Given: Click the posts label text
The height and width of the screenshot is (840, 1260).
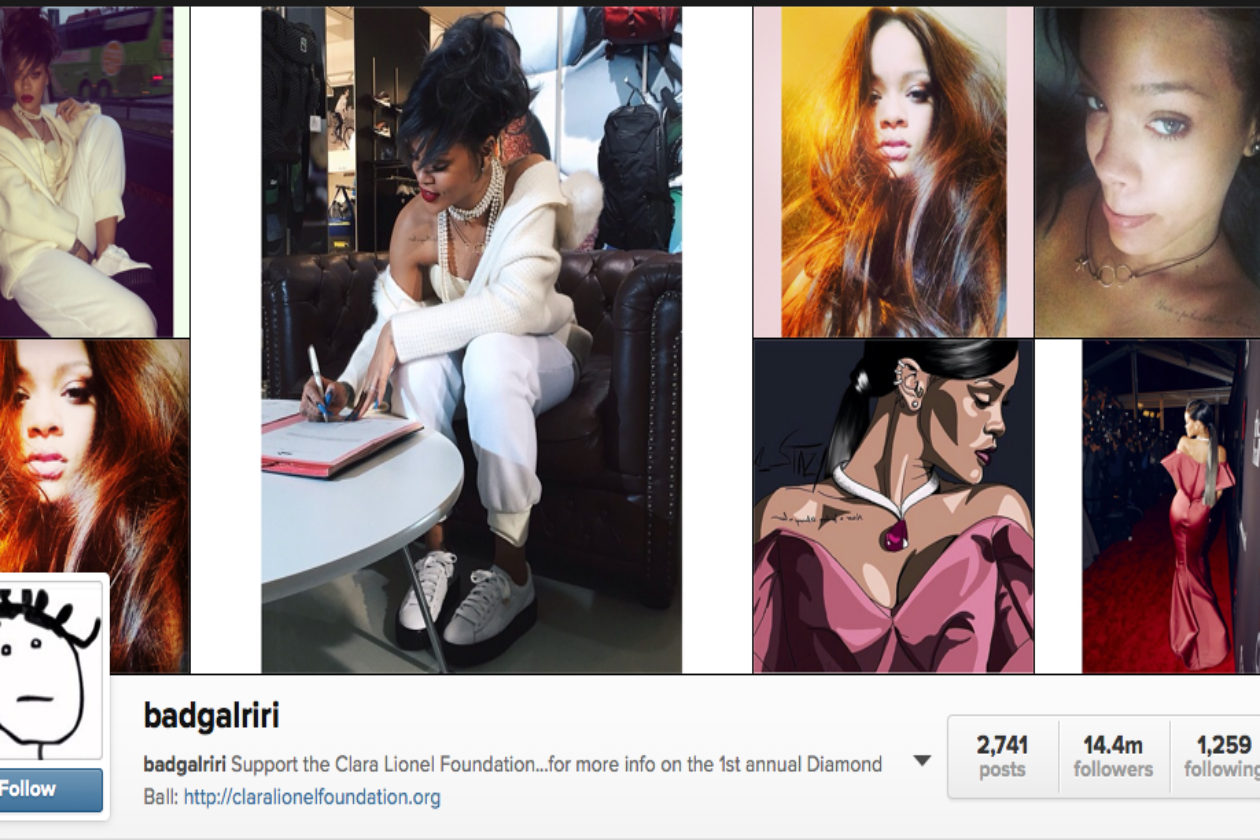Looking at the screenshot, I should 1002,769.
